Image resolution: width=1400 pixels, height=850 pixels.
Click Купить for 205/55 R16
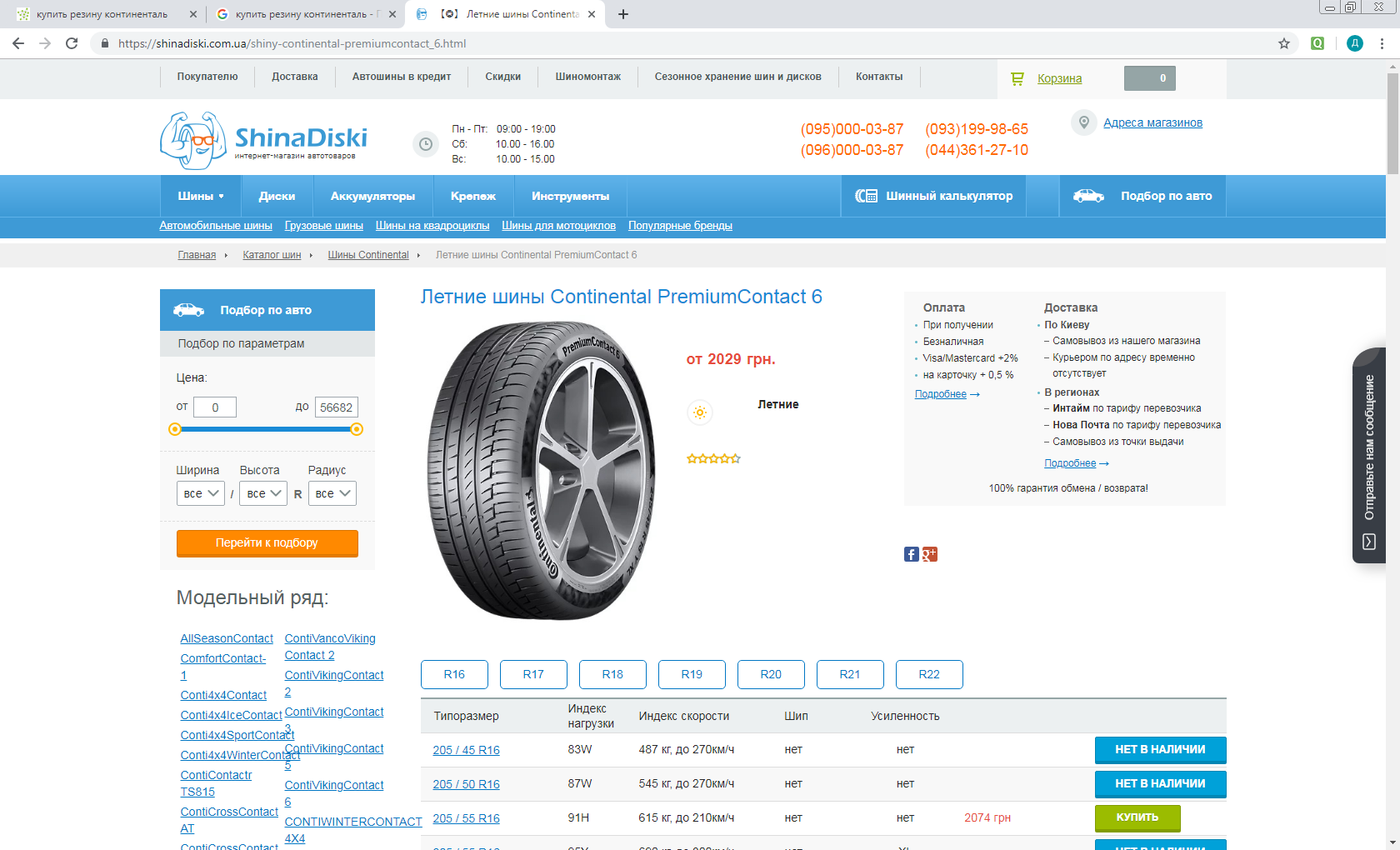coord(1137,817)
